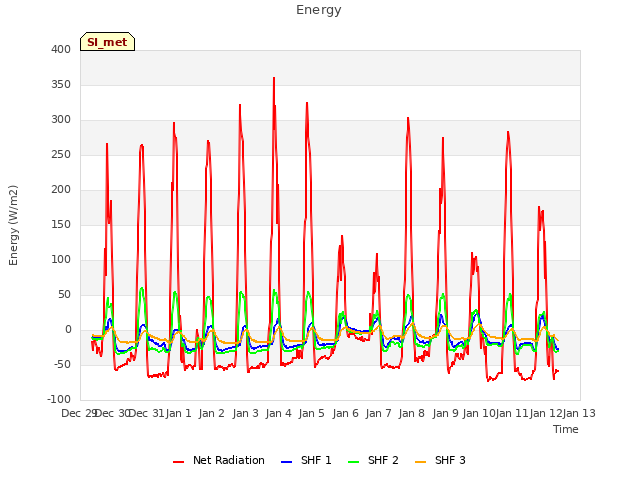Toggle SHF 2 series in legend
The image size is (640, 480).
(373, 460)
